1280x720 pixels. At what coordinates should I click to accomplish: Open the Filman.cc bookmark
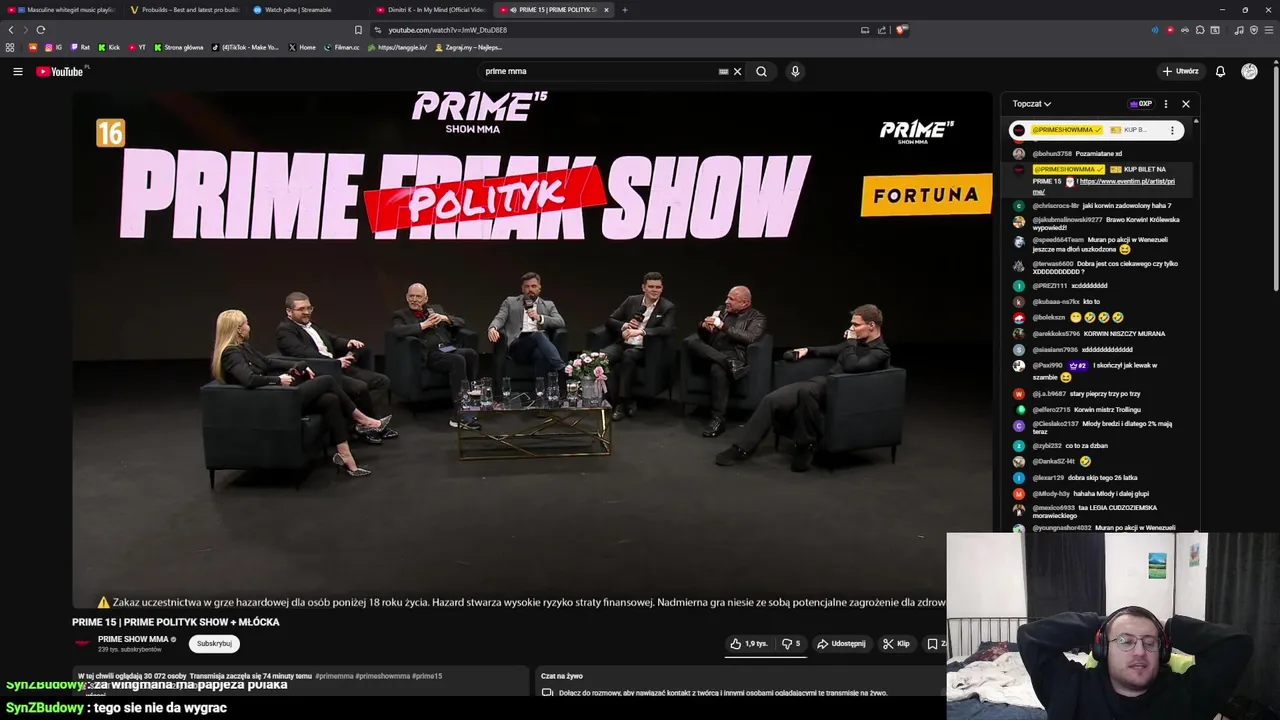[342, 47]
